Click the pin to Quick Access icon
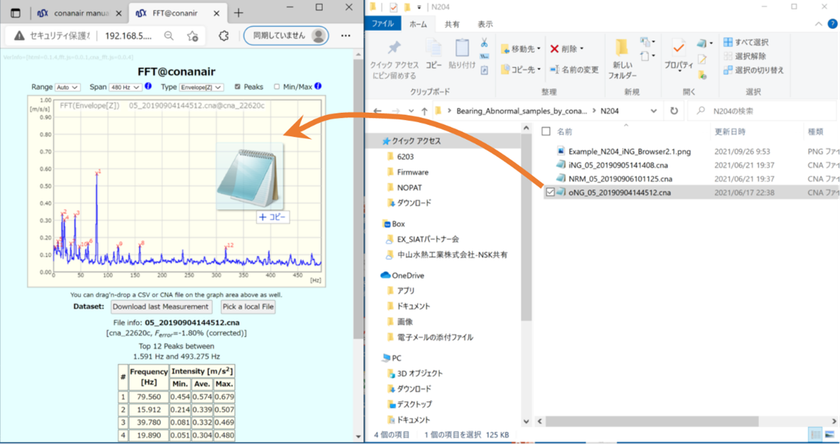 [393, 49]
